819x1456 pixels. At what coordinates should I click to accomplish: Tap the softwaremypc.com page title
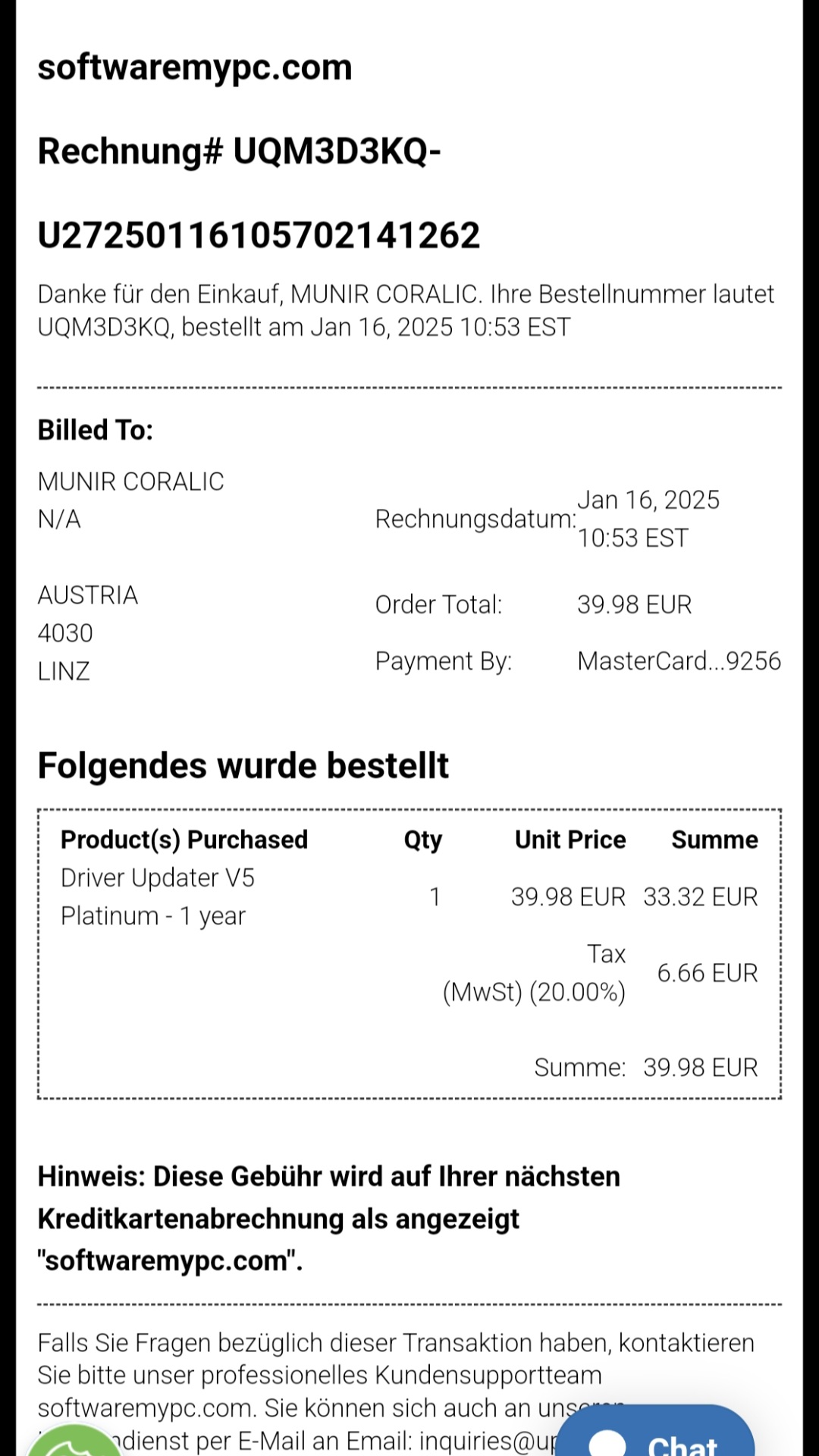[195, 67]
